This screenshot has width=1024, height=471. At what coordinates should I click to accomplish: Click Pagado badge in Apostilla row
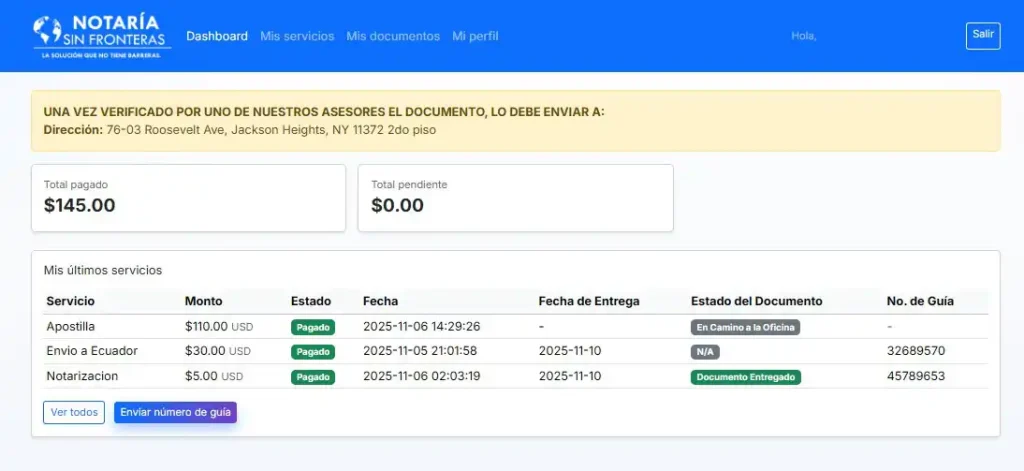point(313,327)
